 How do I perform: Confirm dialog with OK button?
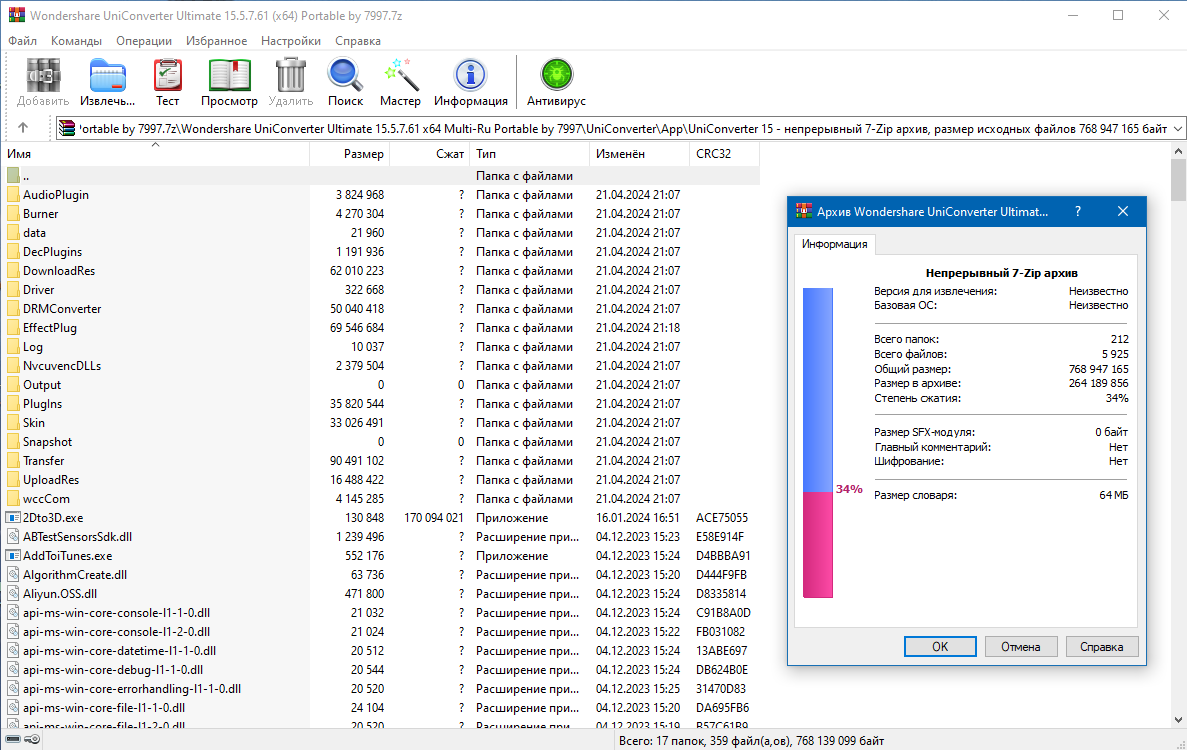tap(939, 646)
